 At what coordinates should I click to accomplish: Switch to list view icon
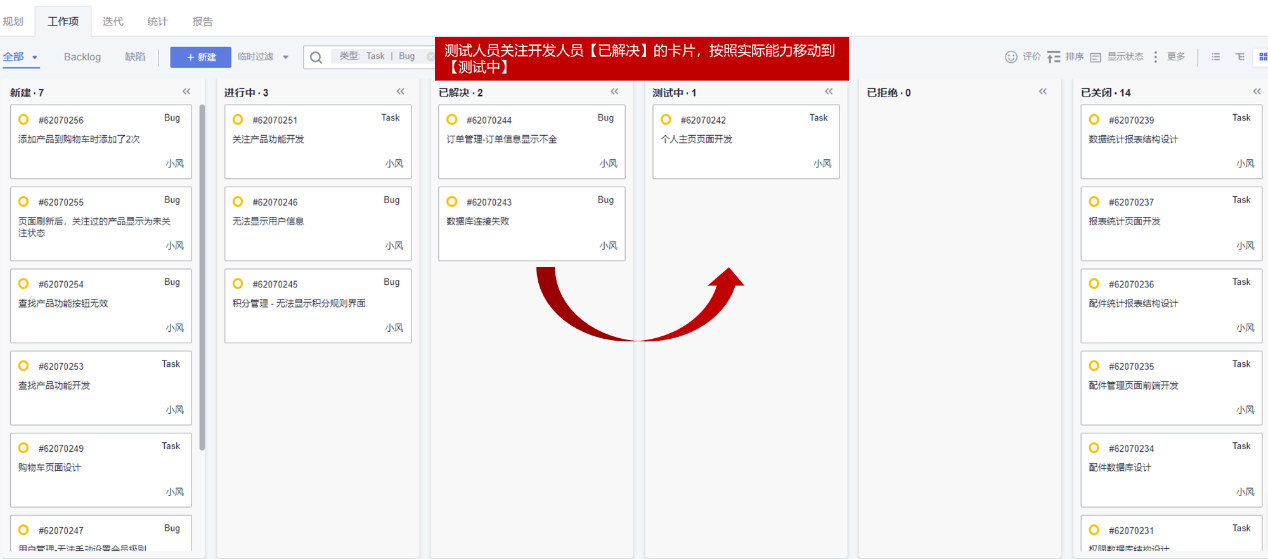coord(1215,57)
